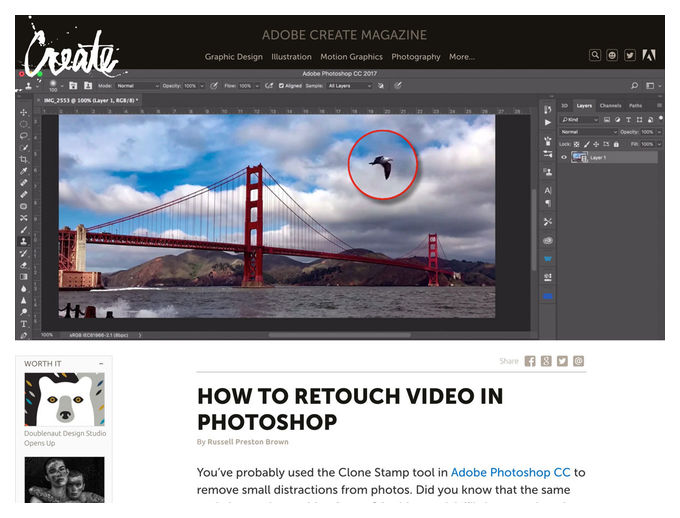Image resolution: width=680 pixels, height=518 pixels.
Task: Select the Eraser tool
Action: pos(23,265)
